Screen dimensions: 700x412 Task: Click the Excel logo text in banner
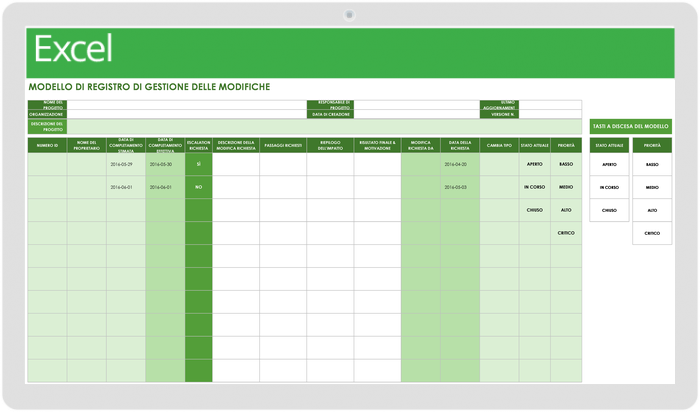click(73, 49)
